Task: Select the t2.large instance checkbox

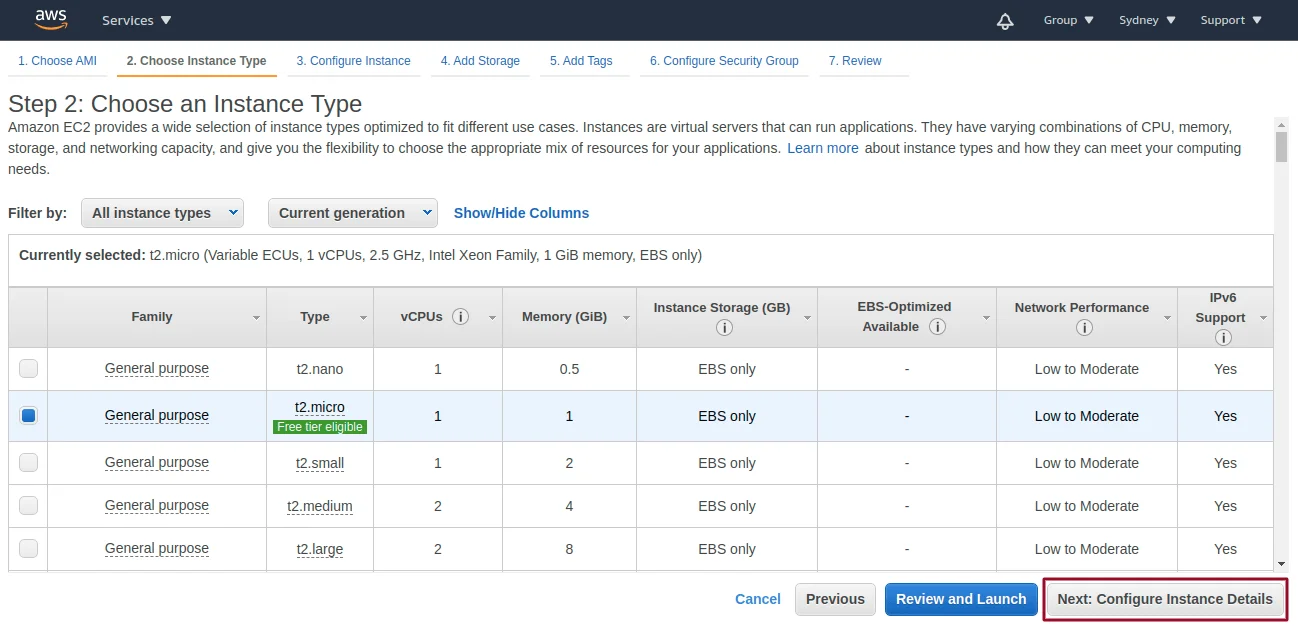Action: coord(29,549)
